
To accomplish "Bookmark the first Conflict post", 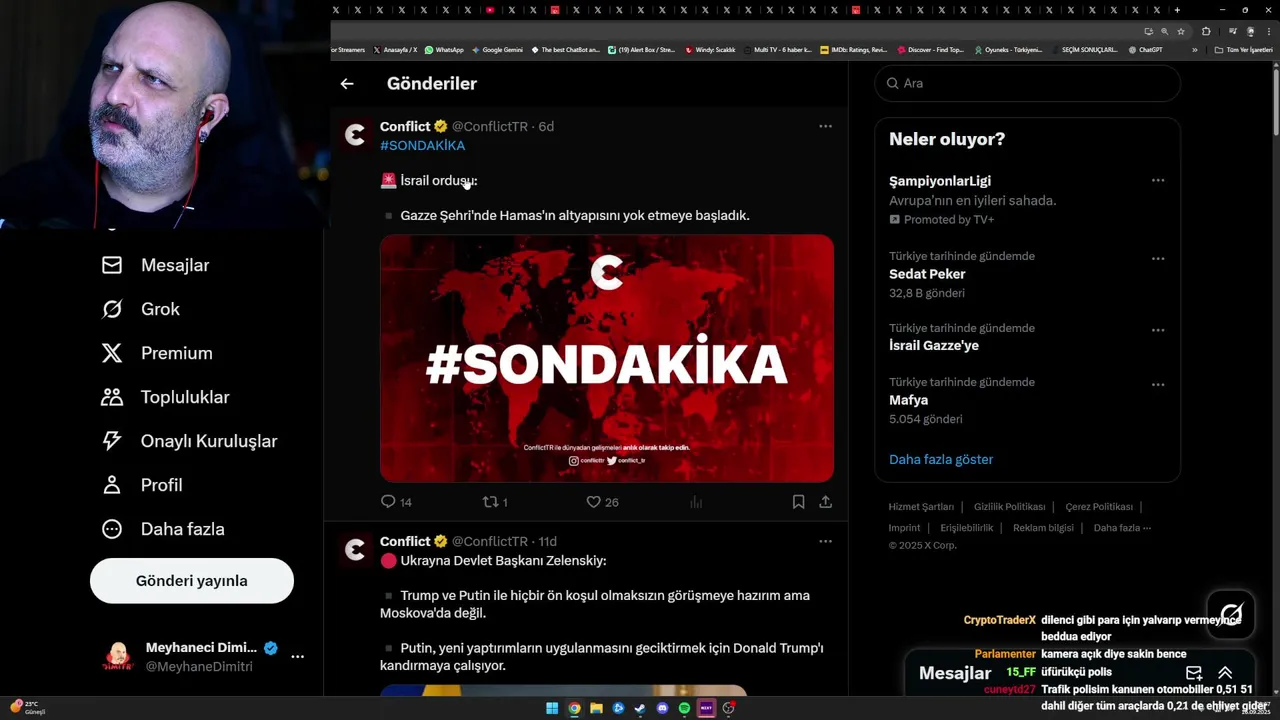I will pyautogui.click(x=798, y=502).
